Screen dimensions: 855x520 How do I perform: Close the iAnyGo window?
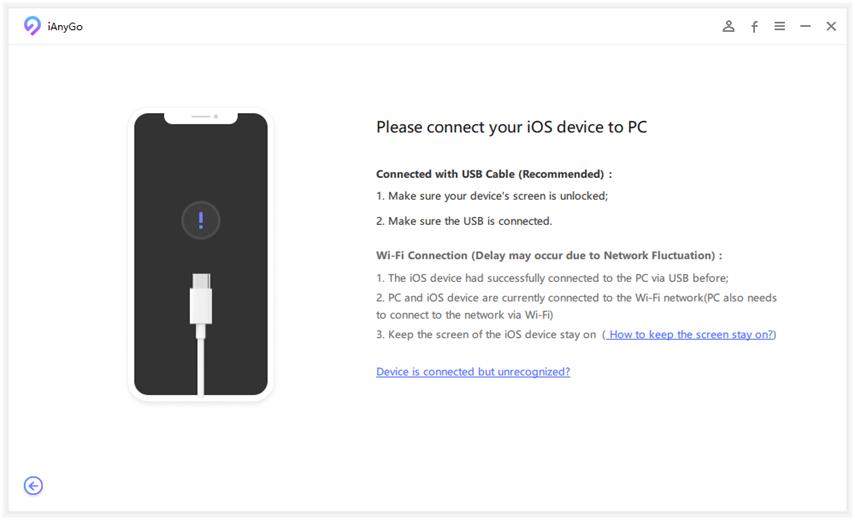(831, 27)
